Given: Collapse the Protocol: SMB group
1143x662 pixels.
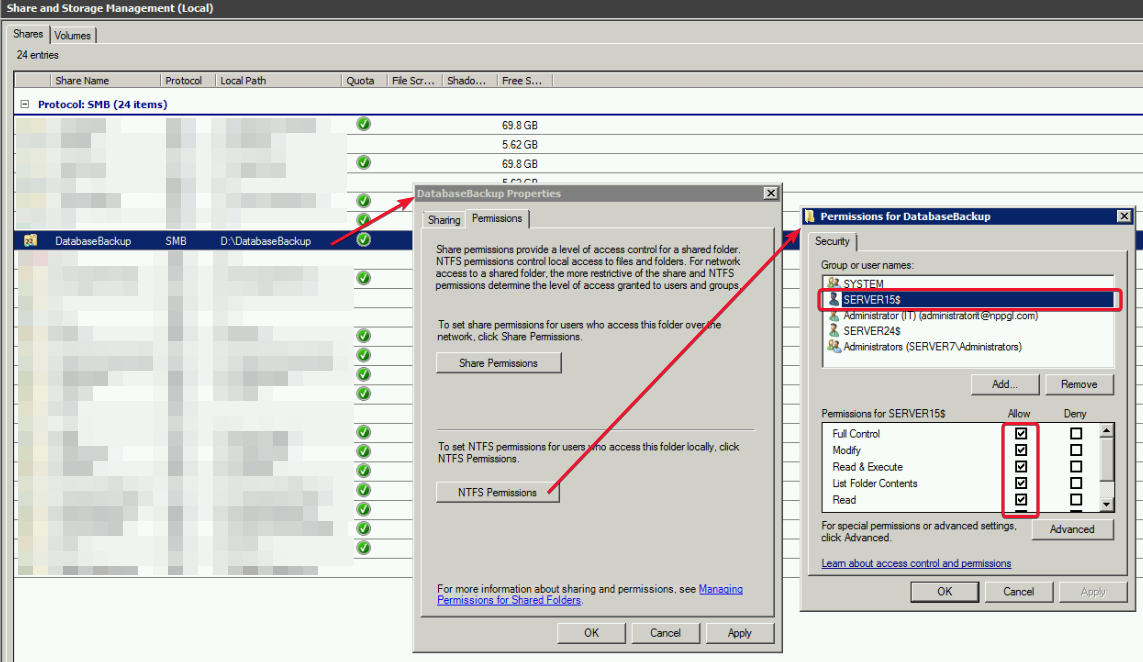Looking at the screenshot, I should point(25,104).
